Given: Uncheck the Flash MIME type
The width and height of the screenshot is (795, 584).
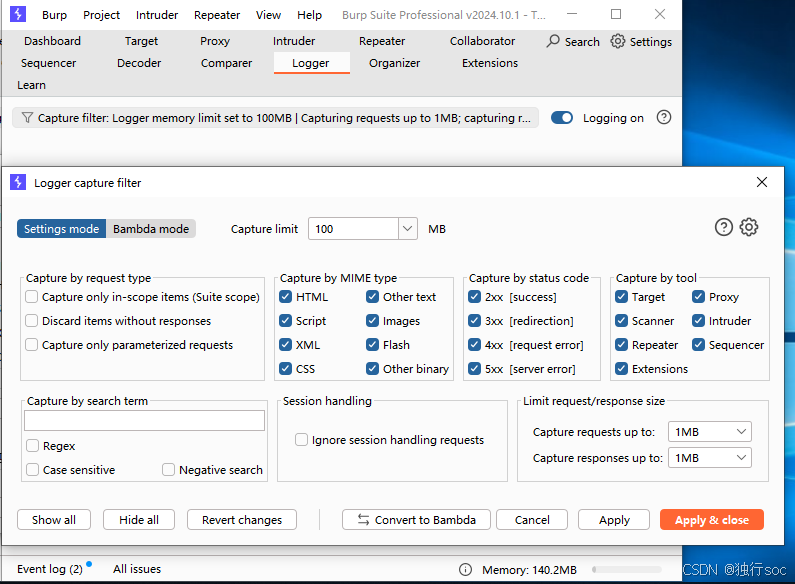Looking at the screenshot, I should coord(373,345).
